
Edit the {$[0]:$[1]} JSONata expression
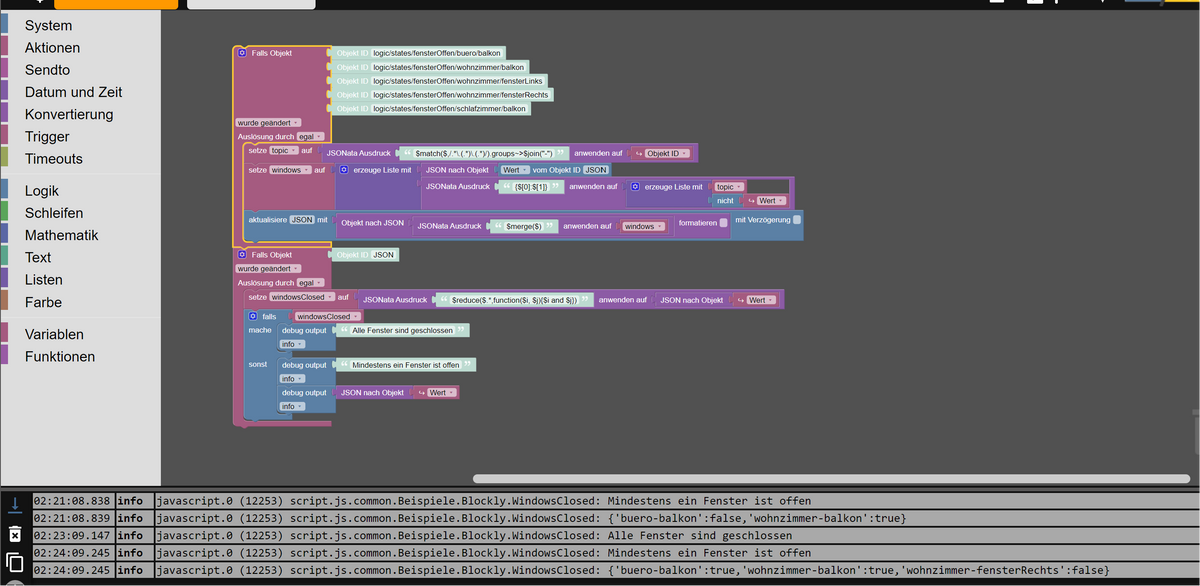(530, 187)
